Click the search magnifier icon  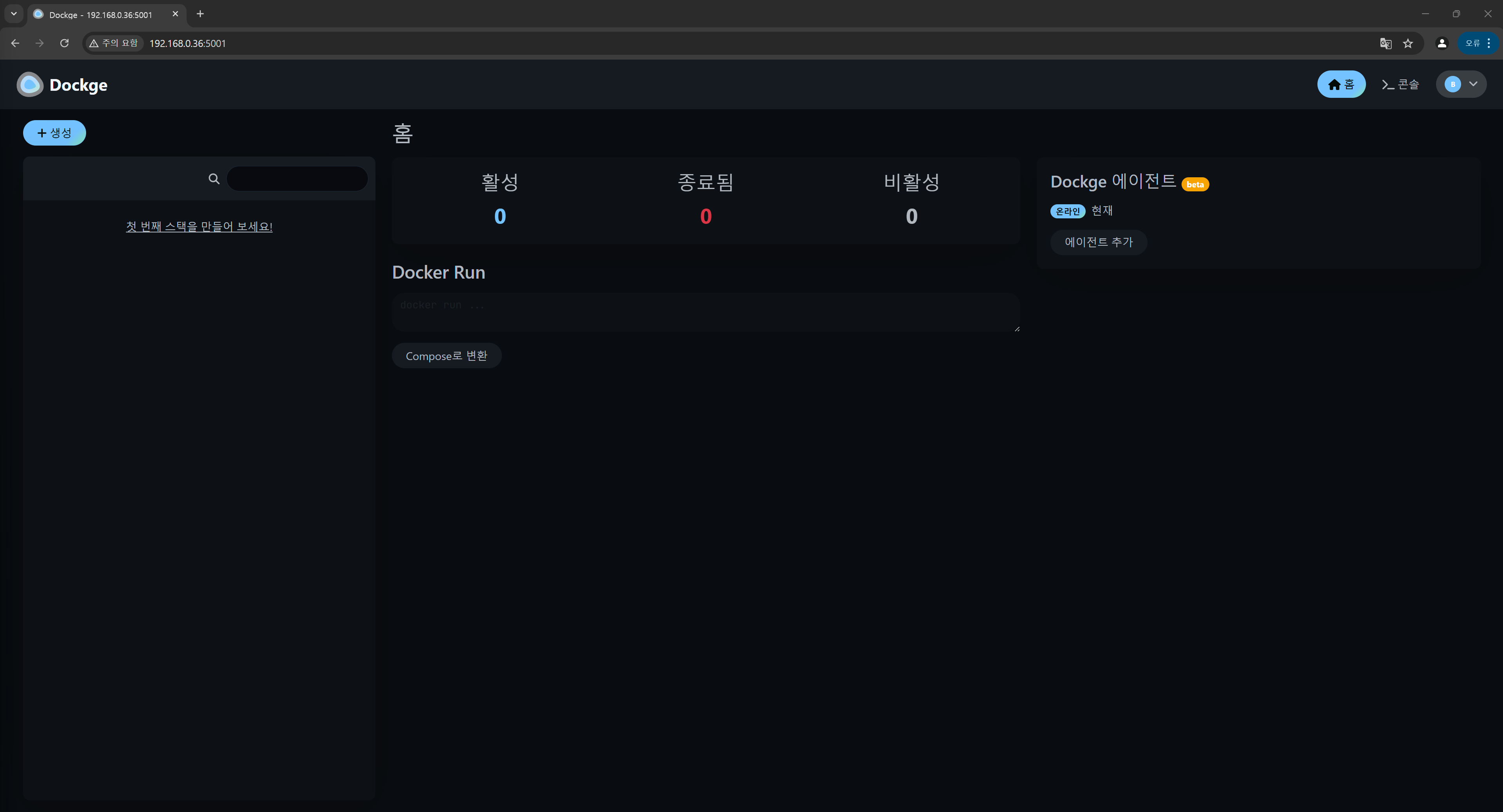(x=214, y=179)
